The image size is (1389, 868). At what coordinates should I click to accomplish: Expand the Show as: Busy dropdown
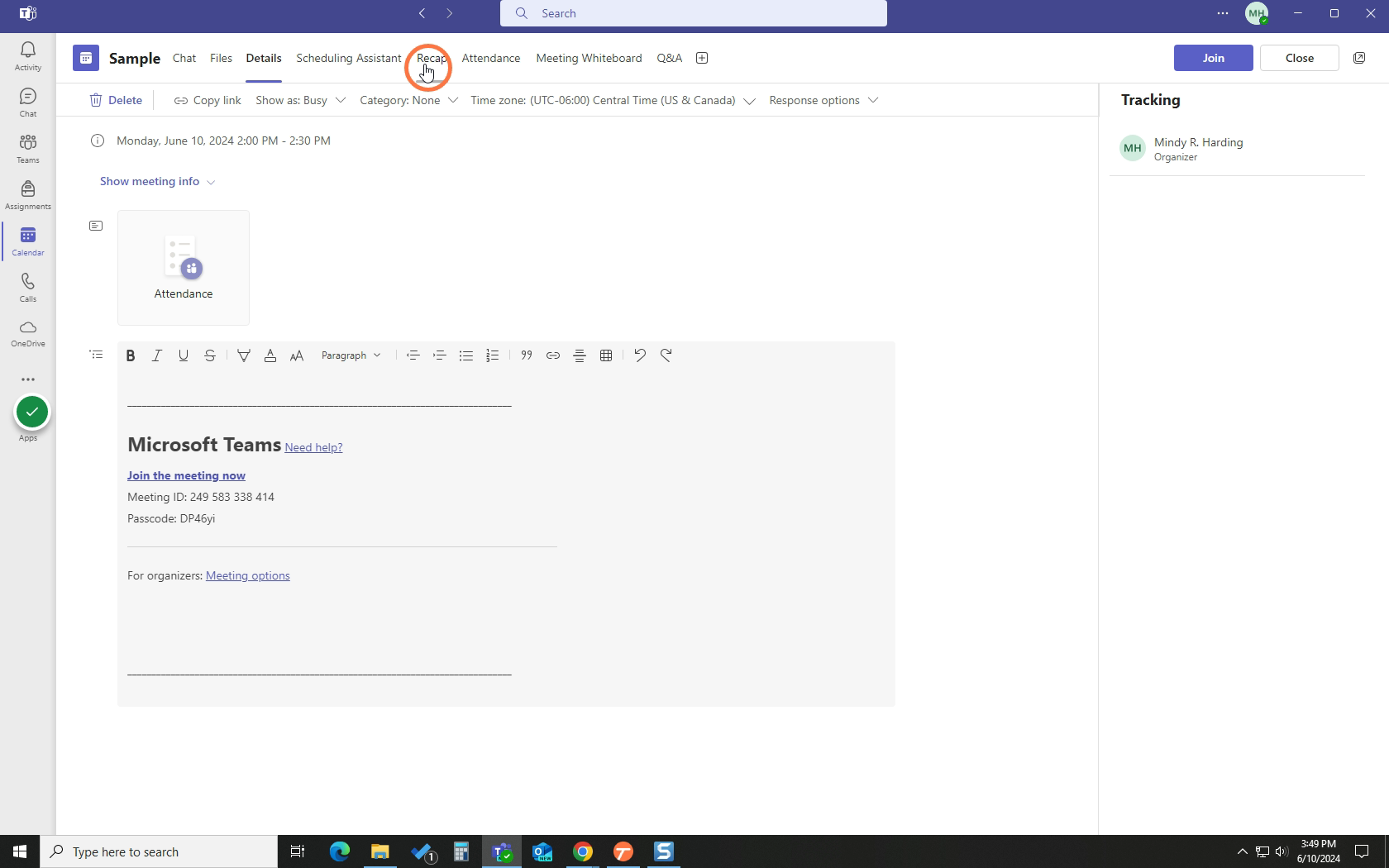click(301, 100)
